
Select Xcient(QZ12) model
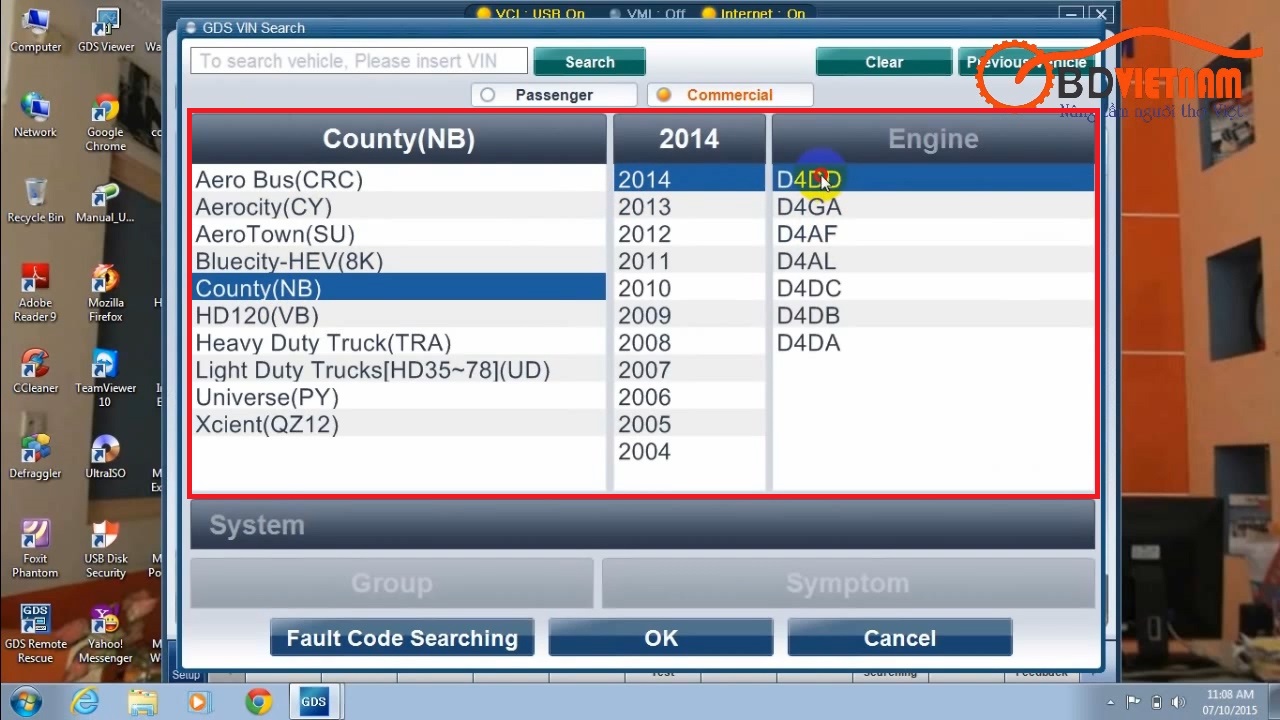[x=399, y=424]
